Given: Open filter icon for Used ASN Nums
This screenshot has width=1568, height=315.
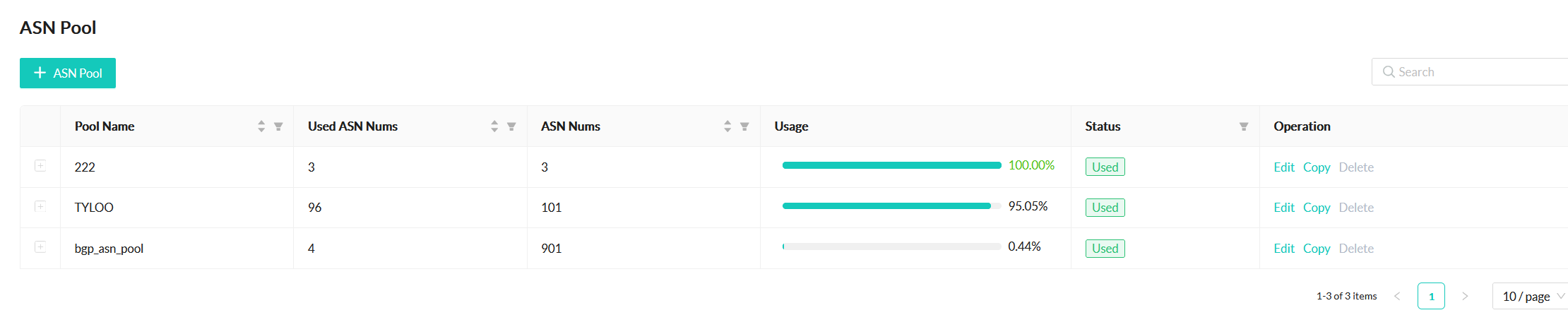Looking at the screenshot, I should [x=511, y=126].
